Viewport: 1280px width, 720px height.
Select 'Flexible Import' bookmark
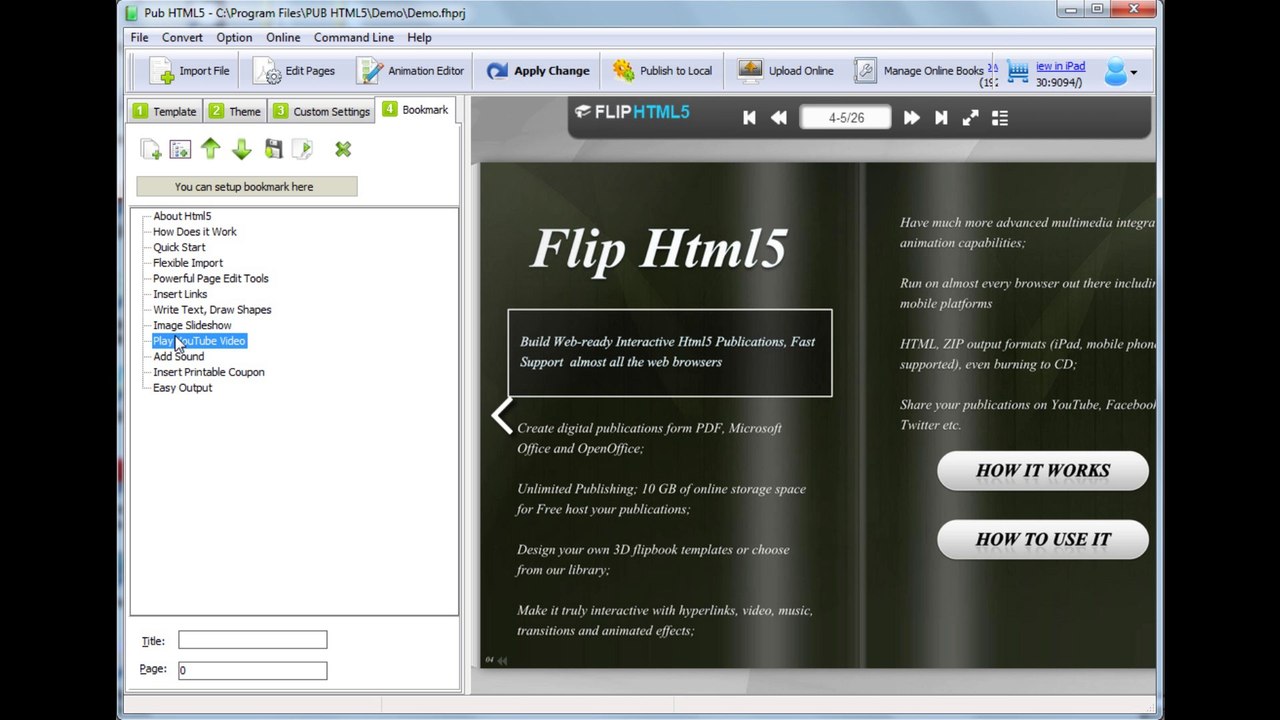point(188,263)
